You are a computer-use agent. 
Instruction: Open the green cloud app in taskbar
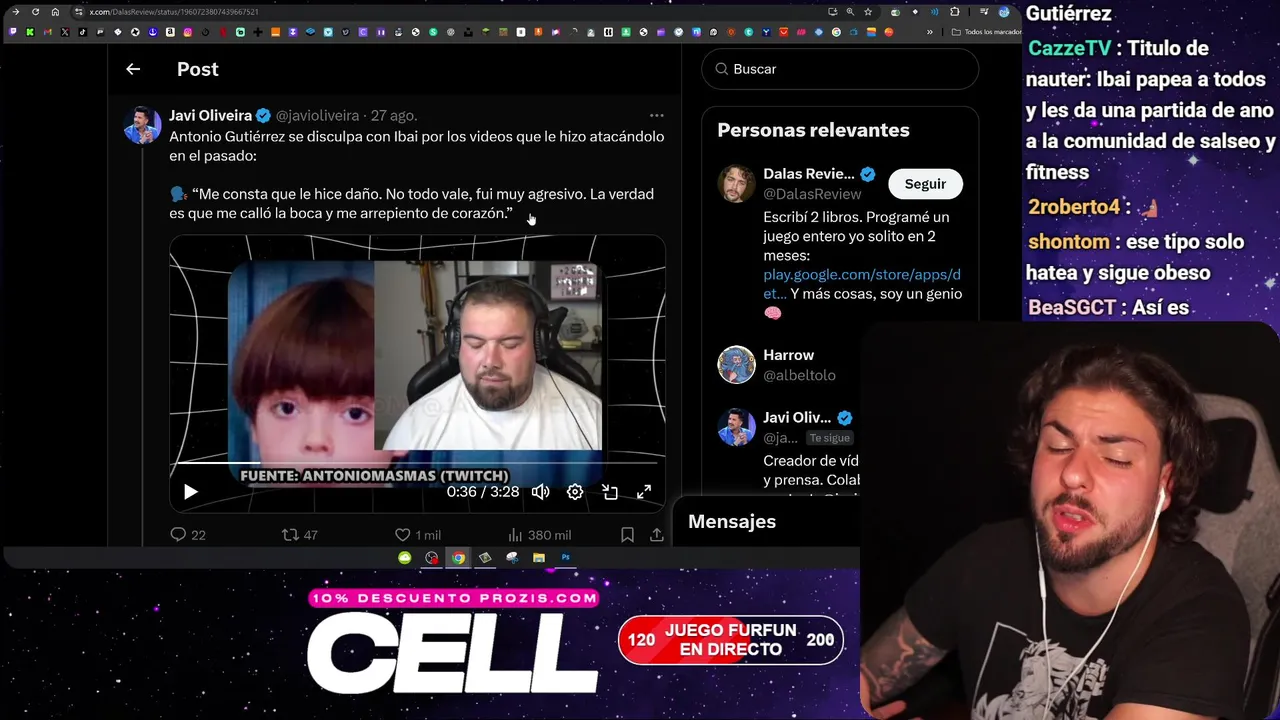(404, 558)
